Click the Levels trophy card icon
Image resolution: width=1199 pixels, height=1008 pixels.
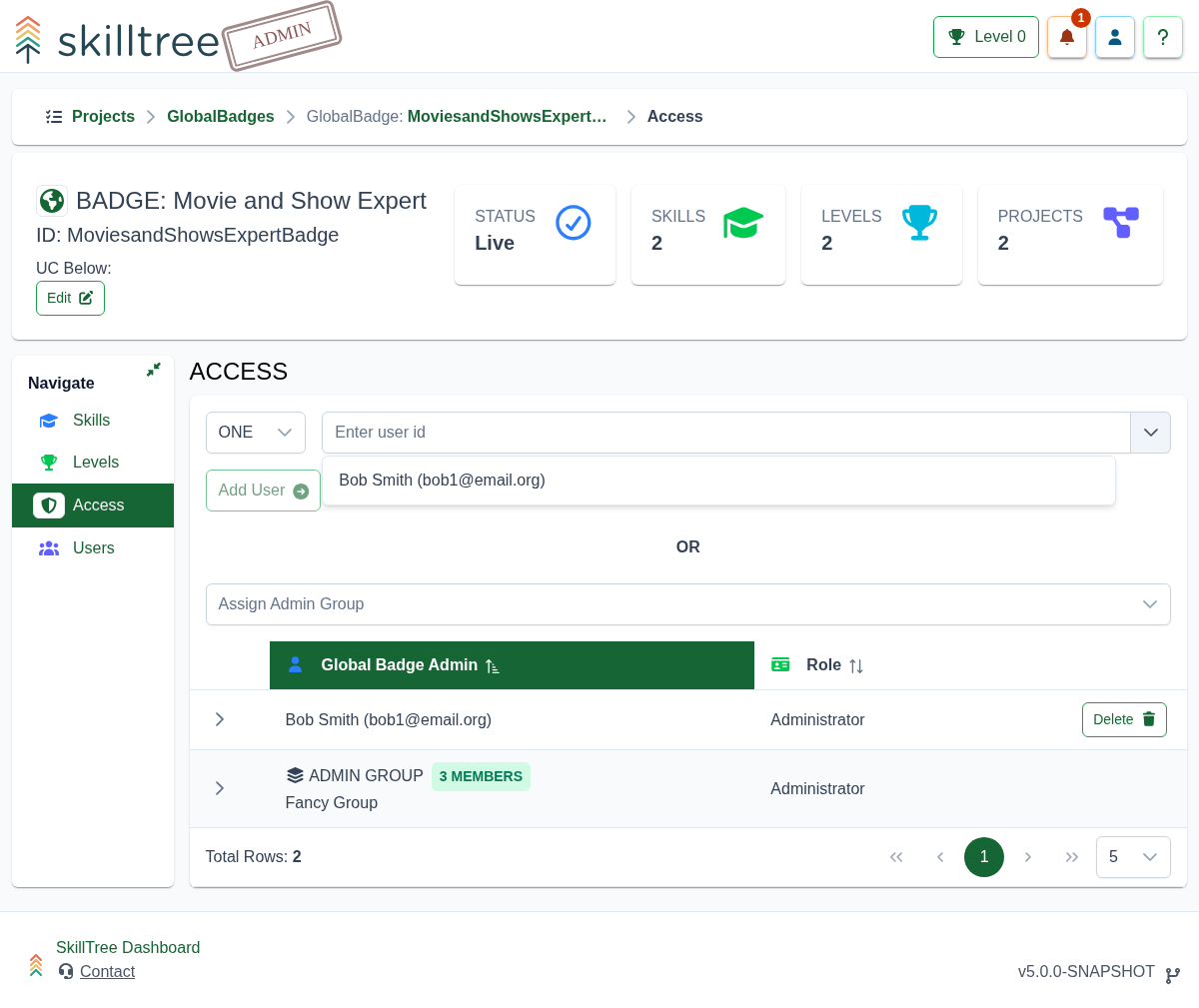pyautogui.click(x=919, y=223)
